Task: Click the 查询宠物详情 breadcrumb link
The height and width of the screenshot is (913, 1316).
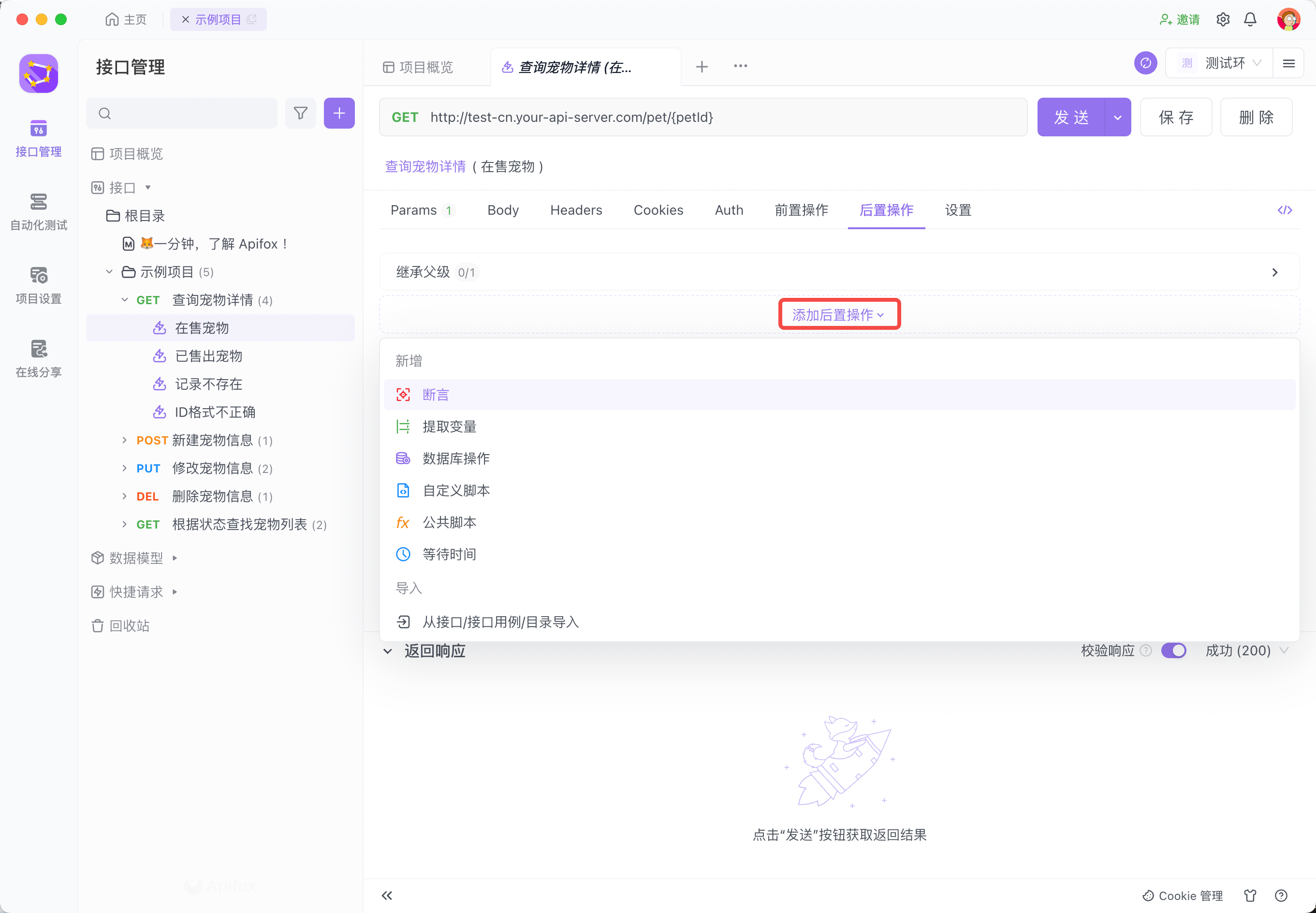Action: click(425, 166)
